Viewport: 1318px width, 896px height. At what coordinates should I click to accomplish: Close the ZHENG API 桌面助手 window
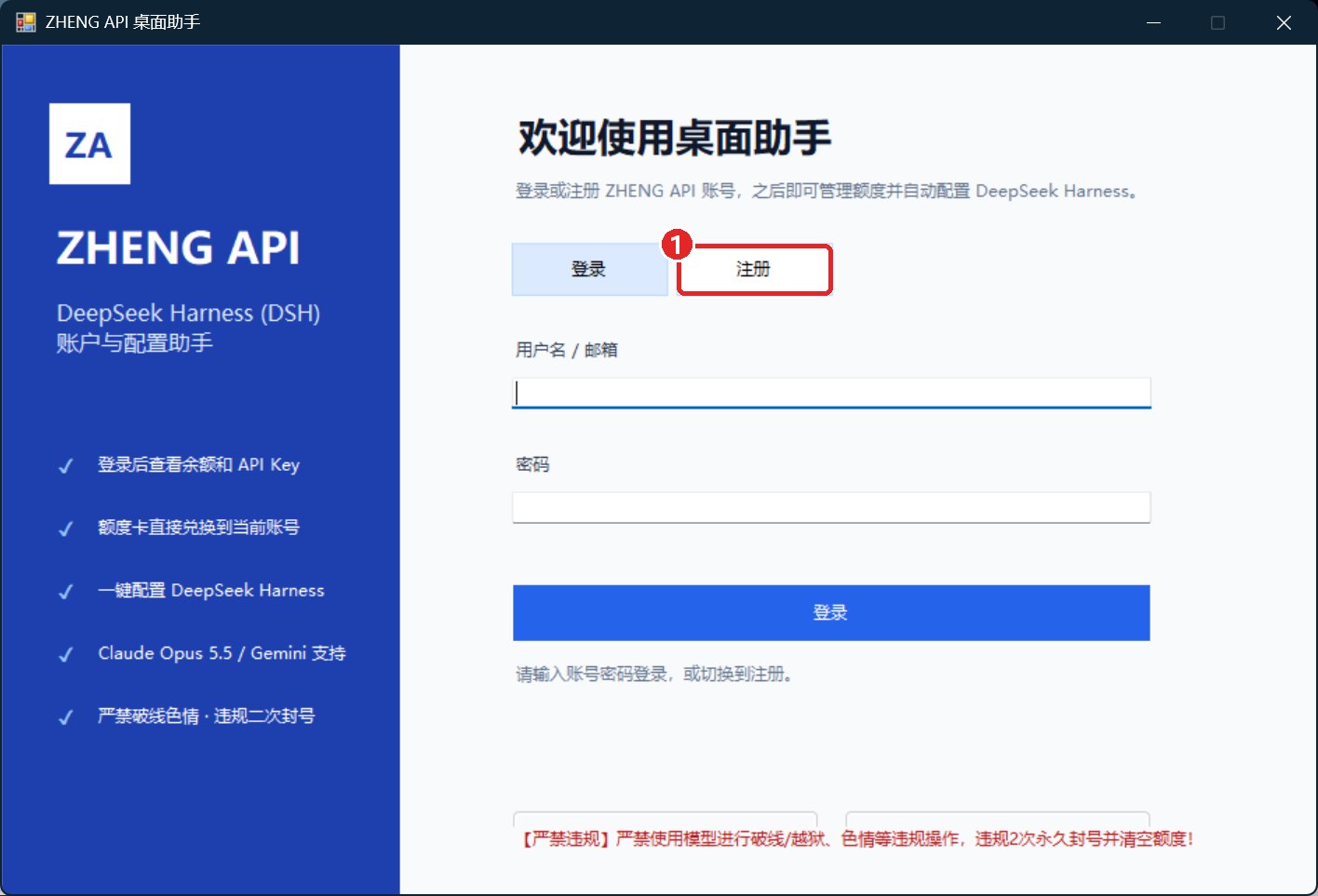tap(1284, 22)
